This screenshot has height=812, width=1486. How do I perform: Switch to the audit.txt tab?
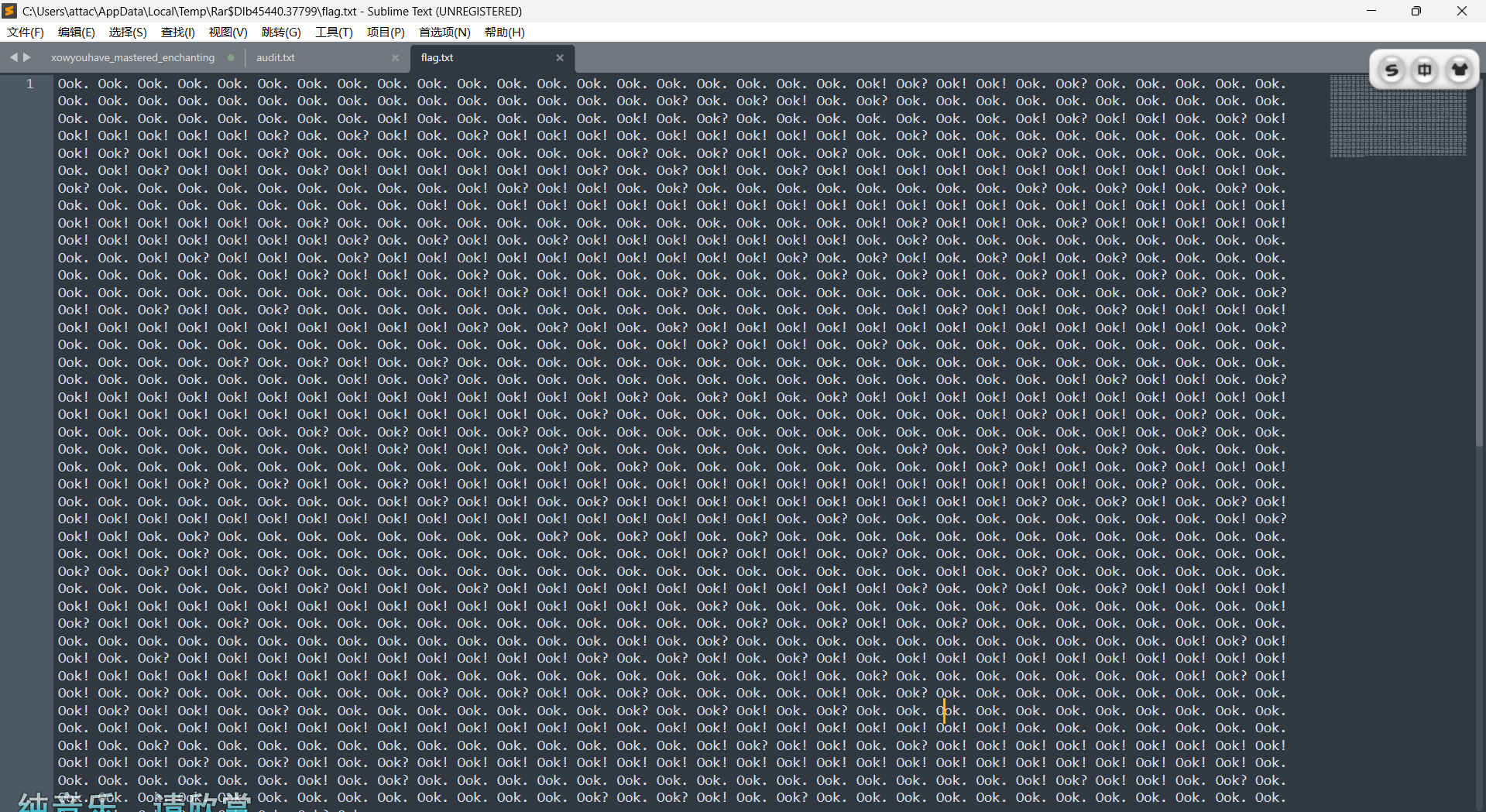(x=276, y=57)
